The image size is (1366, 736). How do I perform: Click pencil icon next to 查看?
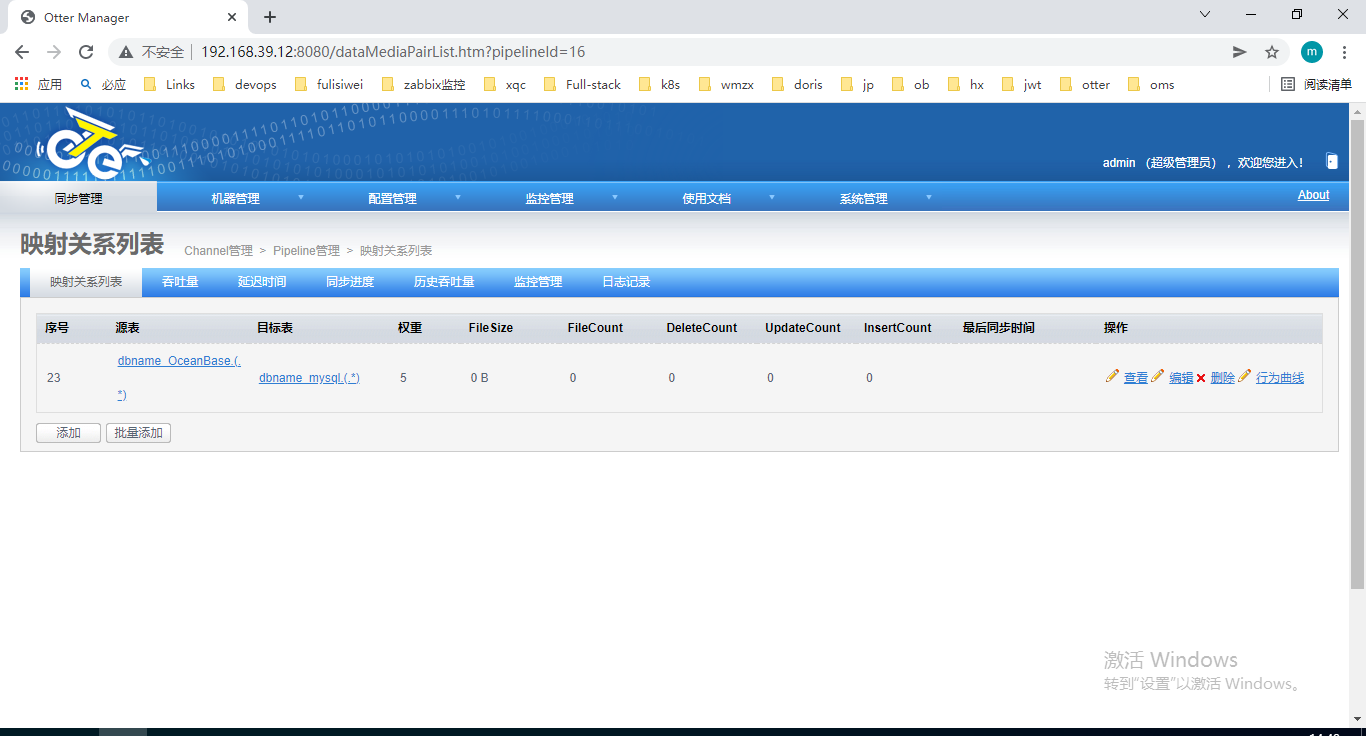click(1112, 376)
